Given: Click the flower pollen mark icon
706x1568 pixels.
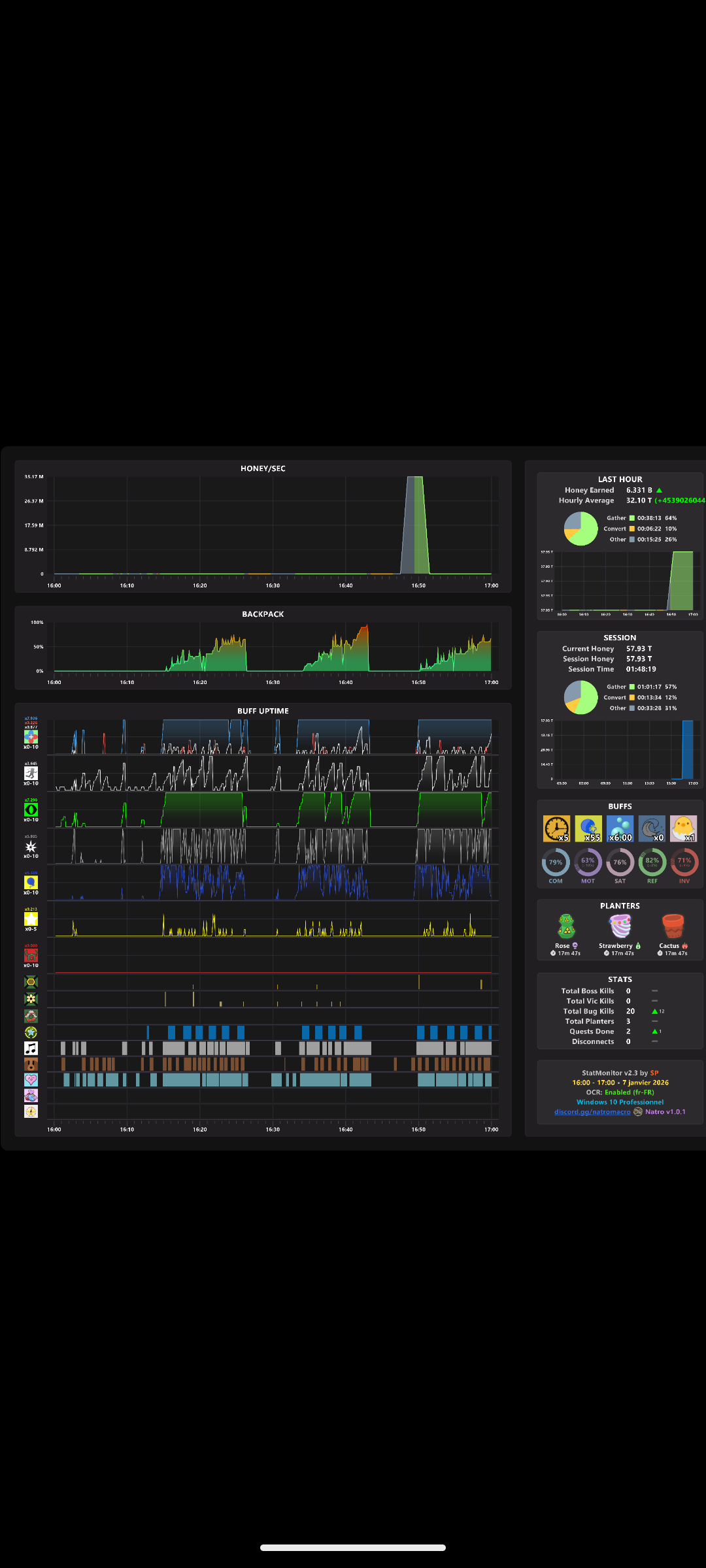Looking at the screenshot, I should click(31, 999).
